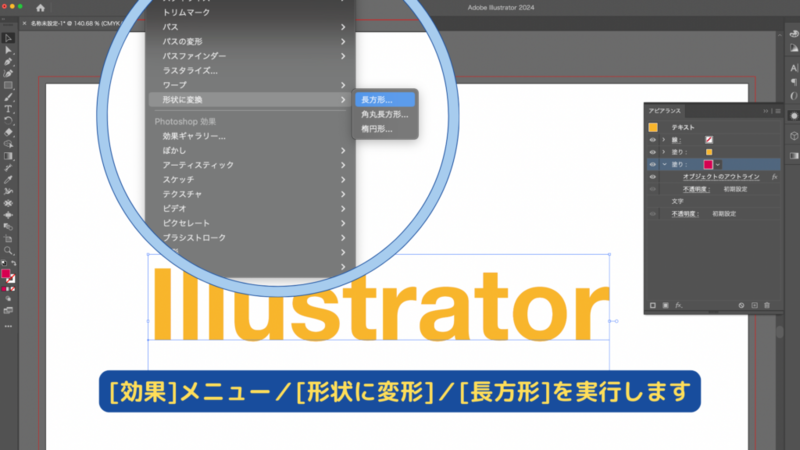Open Gradient panel from right dock
800x450 pixels.
point(794,156)
